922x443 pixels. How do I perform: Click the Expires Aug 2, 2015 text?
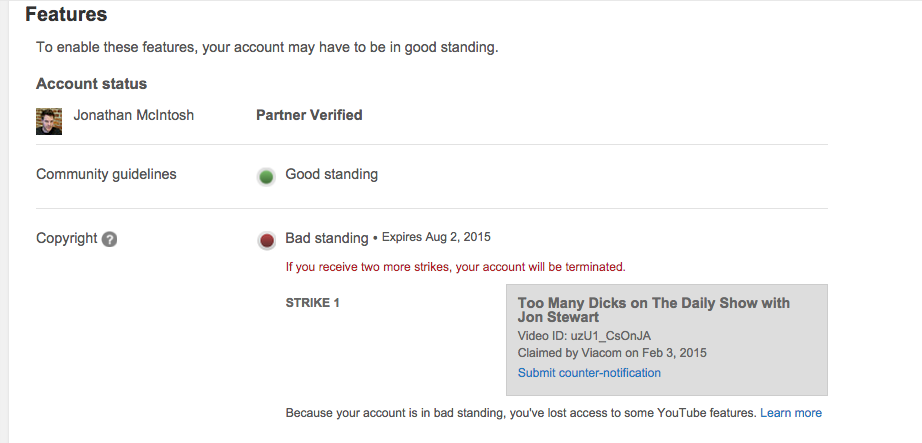pyautogui.click(x=436, y=238)
